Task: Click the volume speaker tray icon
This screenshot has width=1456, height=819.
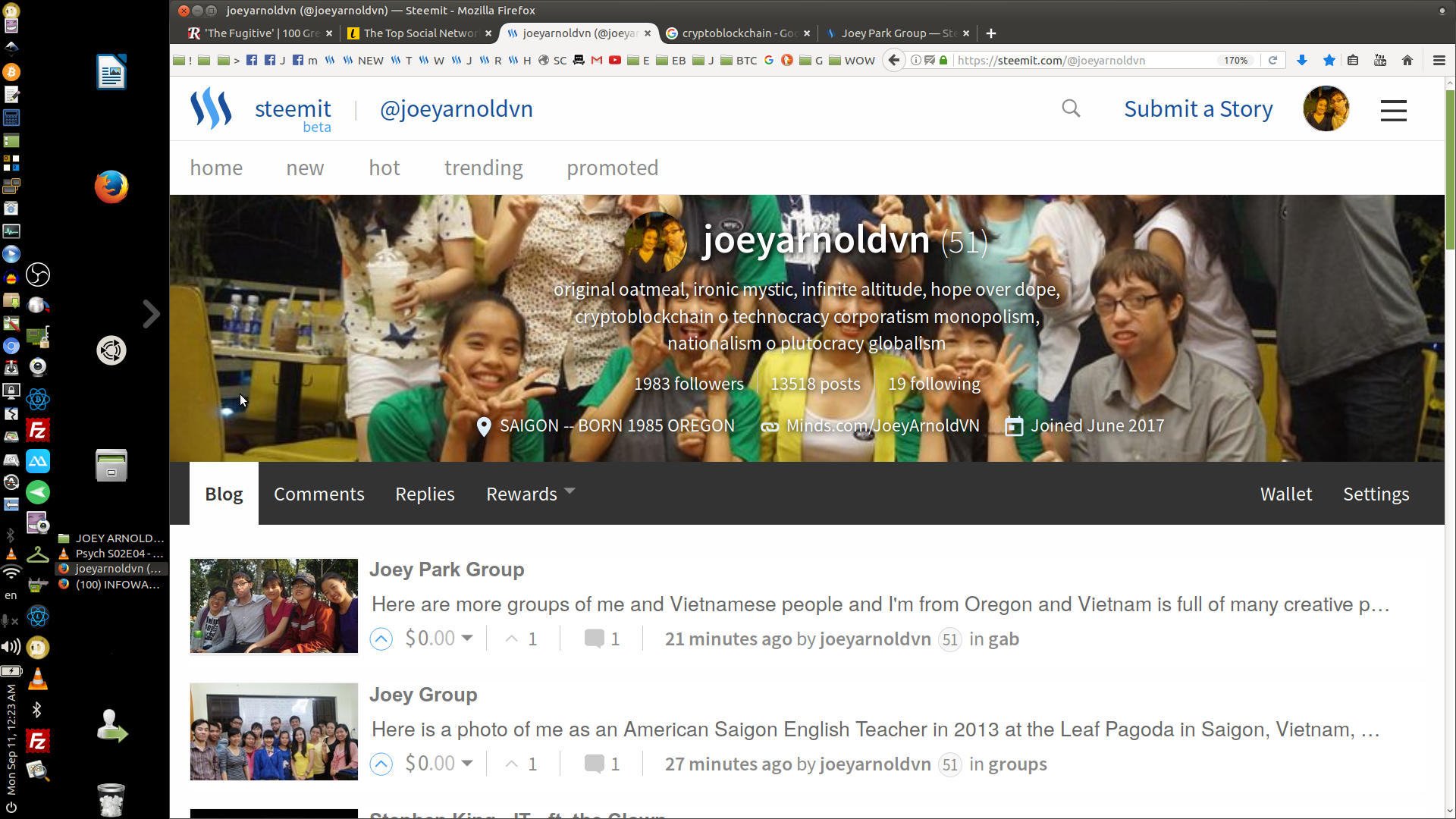Action: 11,647
